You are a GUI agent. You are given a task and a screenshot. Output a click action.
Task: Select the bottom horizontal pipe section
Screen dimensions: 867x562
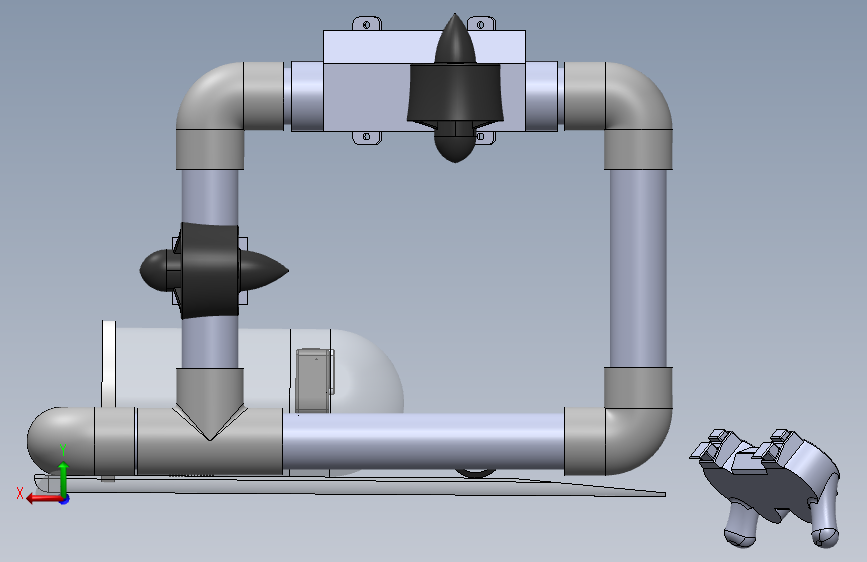tap(424, 441)
